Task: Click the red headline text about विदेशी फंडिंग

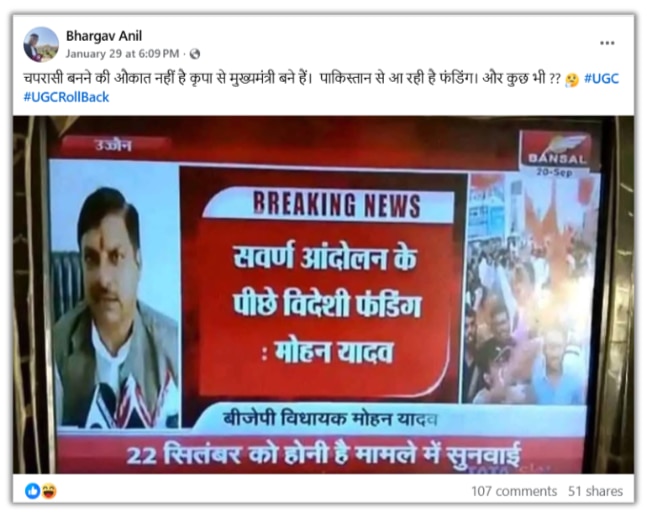Action: coord(326,305)
